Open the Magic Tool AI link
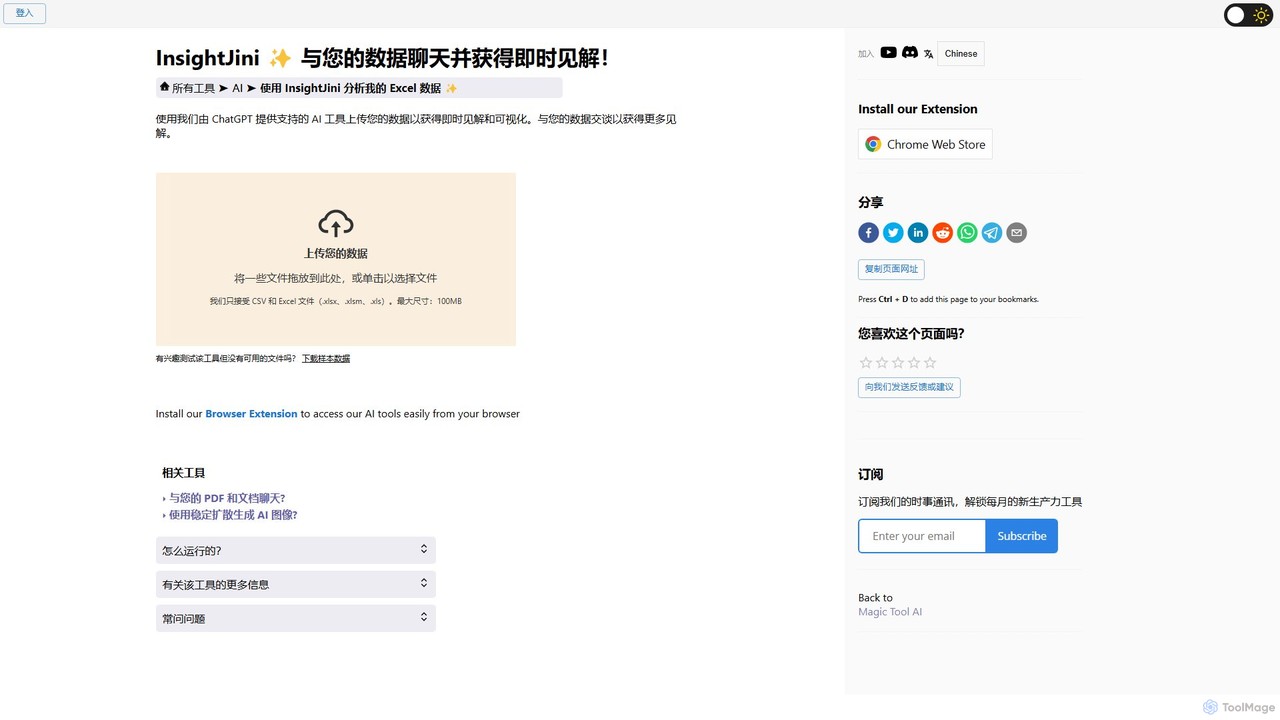This screenshot has width=1280, height=720. [890, 612]
